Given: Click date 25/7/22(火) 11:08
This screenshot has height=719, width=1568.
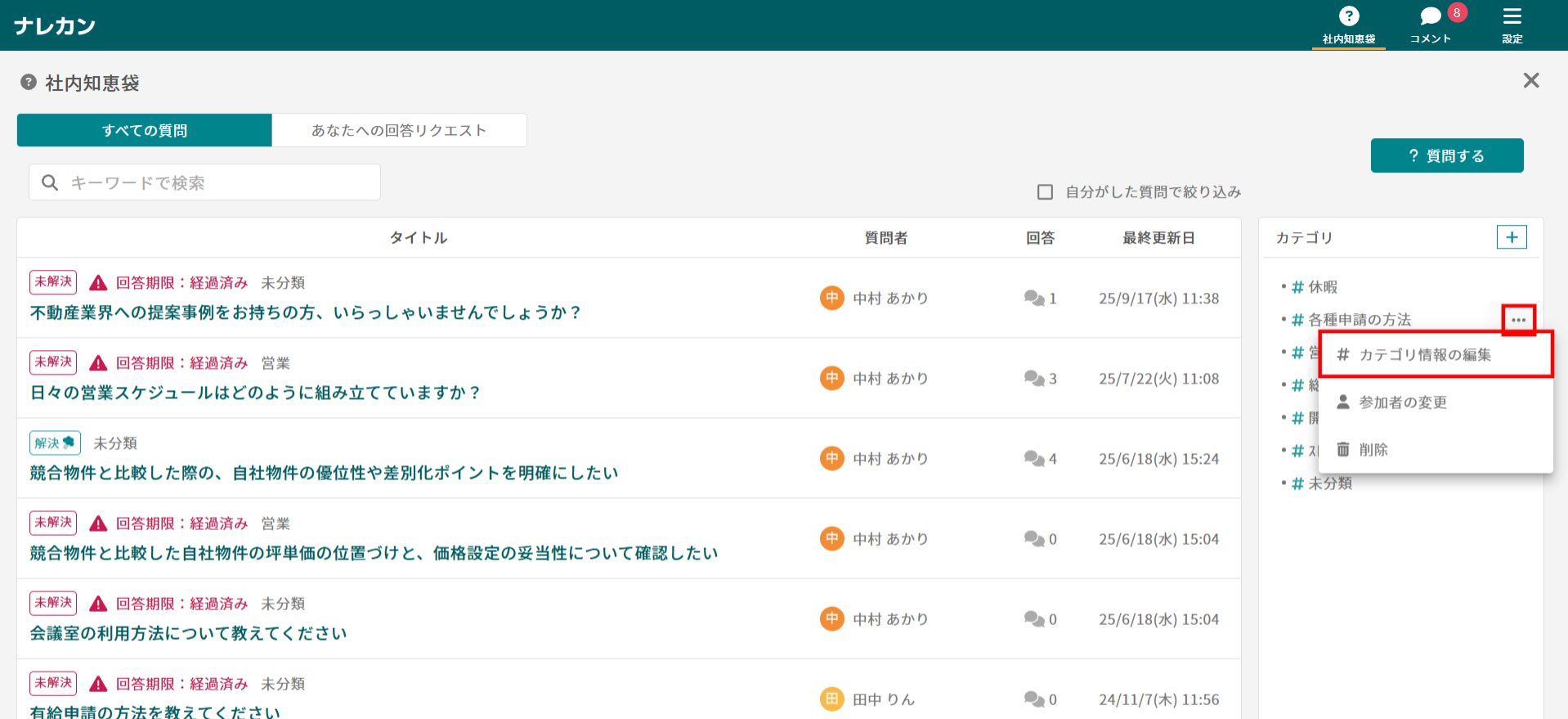Looking at the screenshot, I should point(1158,379).
